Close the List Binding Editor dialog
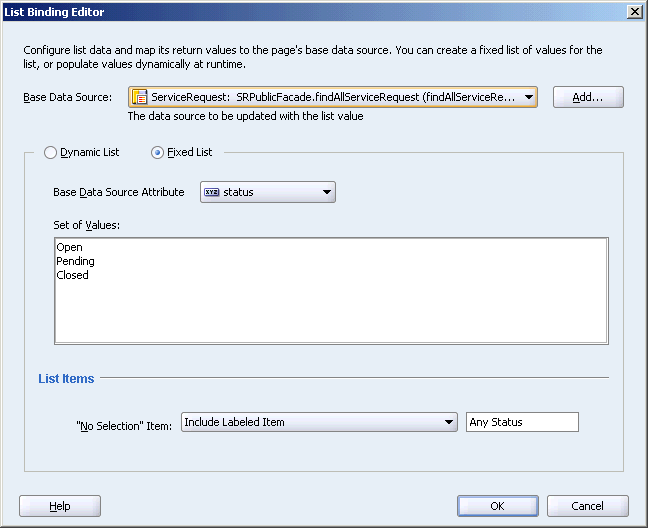The height and width of the screenshot is (528, 648). click(x=634, y=12)
